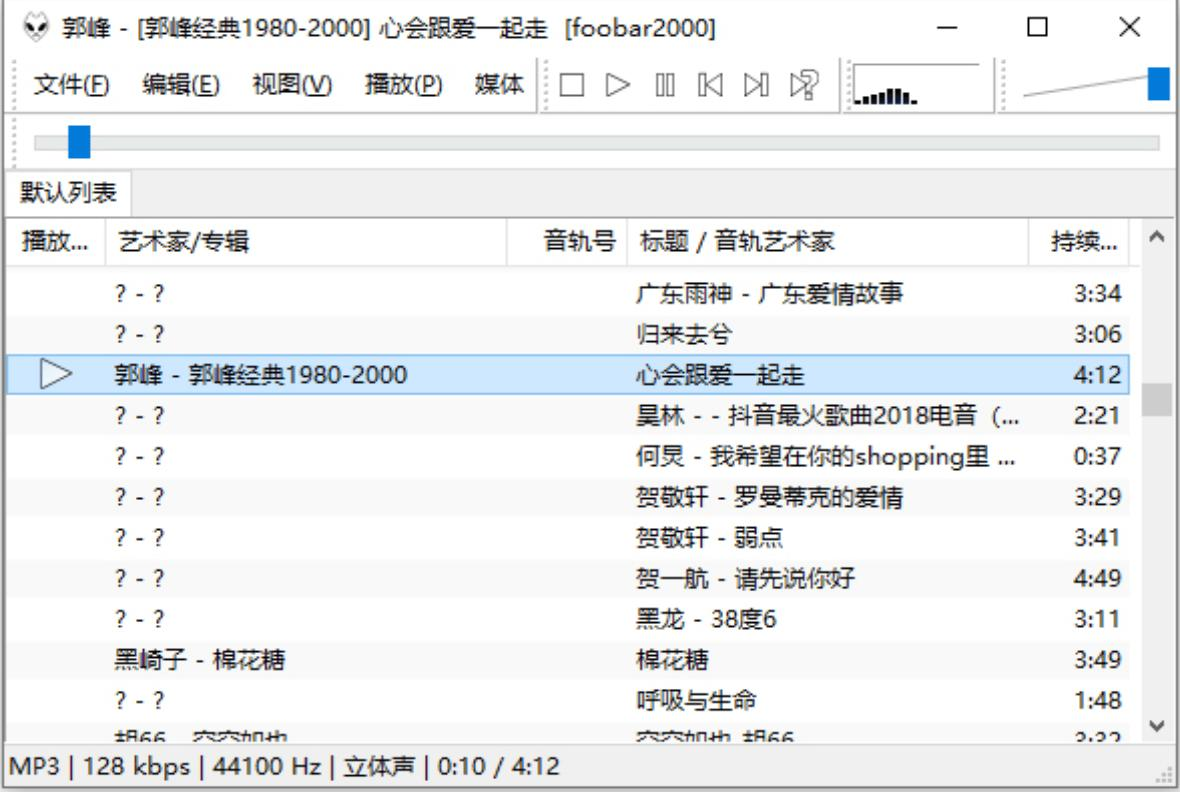
Task: Click the 3:34 duration cell
Action: pos(1097,293)
